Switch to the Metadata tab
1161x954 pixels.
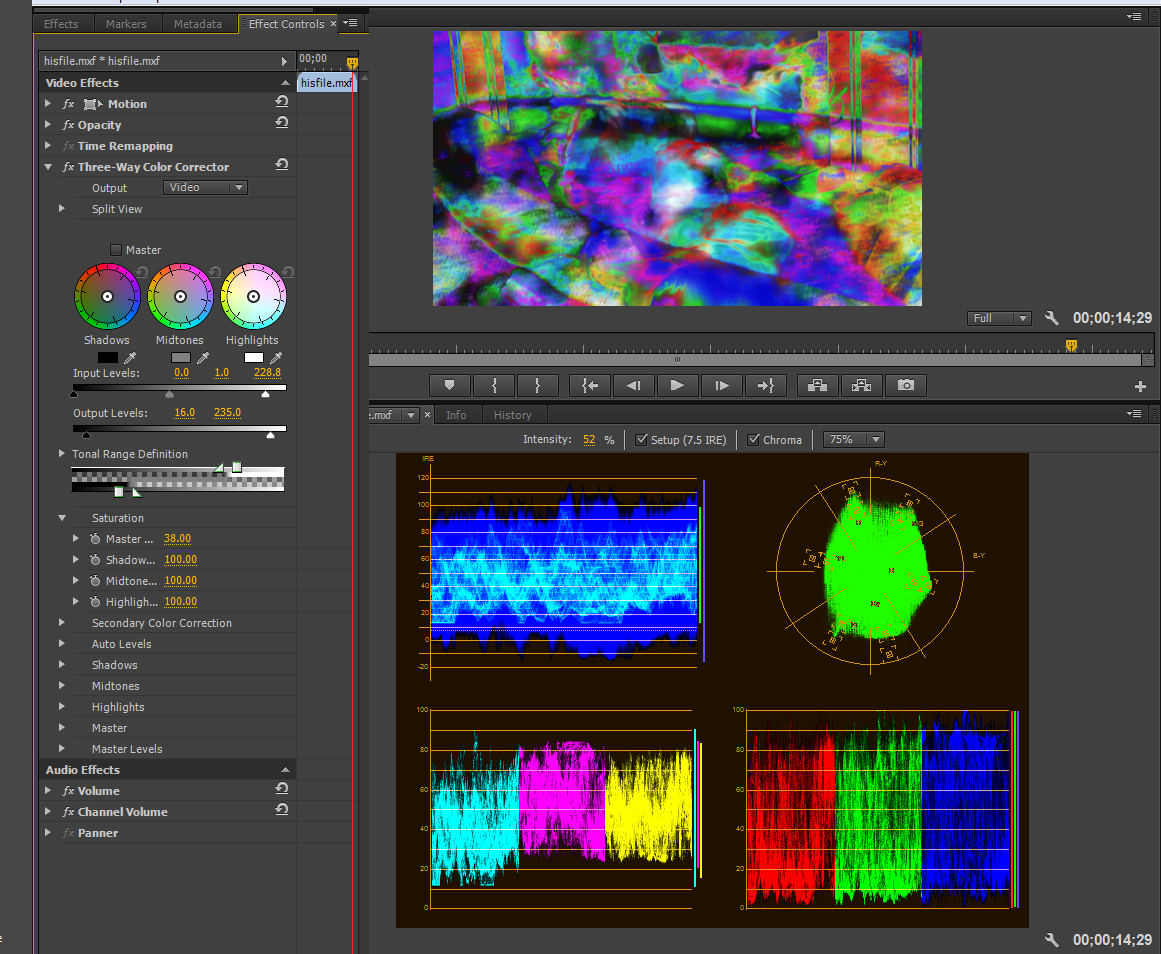pos(197,24)
